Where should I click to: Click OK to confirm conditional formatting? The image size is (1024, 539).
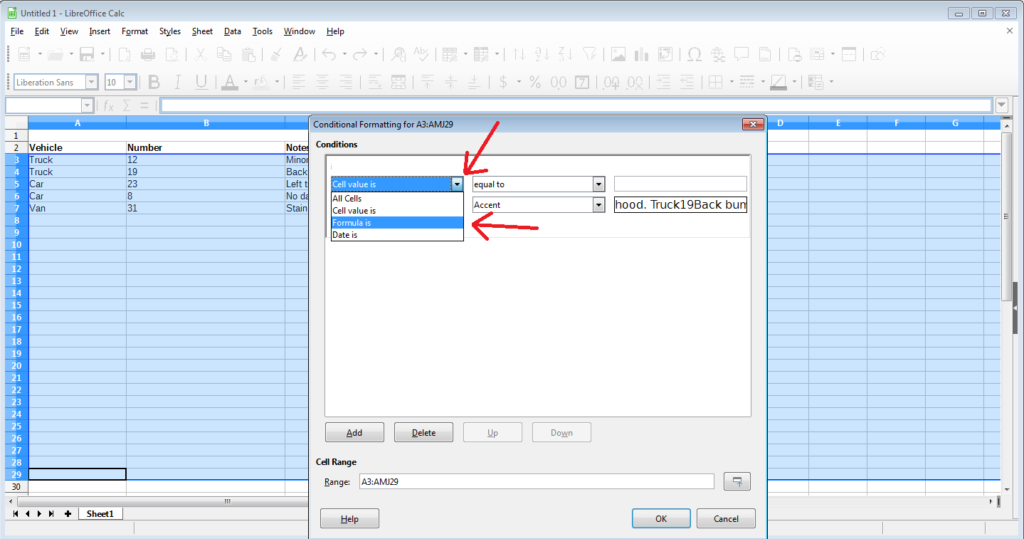coord(661,519)
